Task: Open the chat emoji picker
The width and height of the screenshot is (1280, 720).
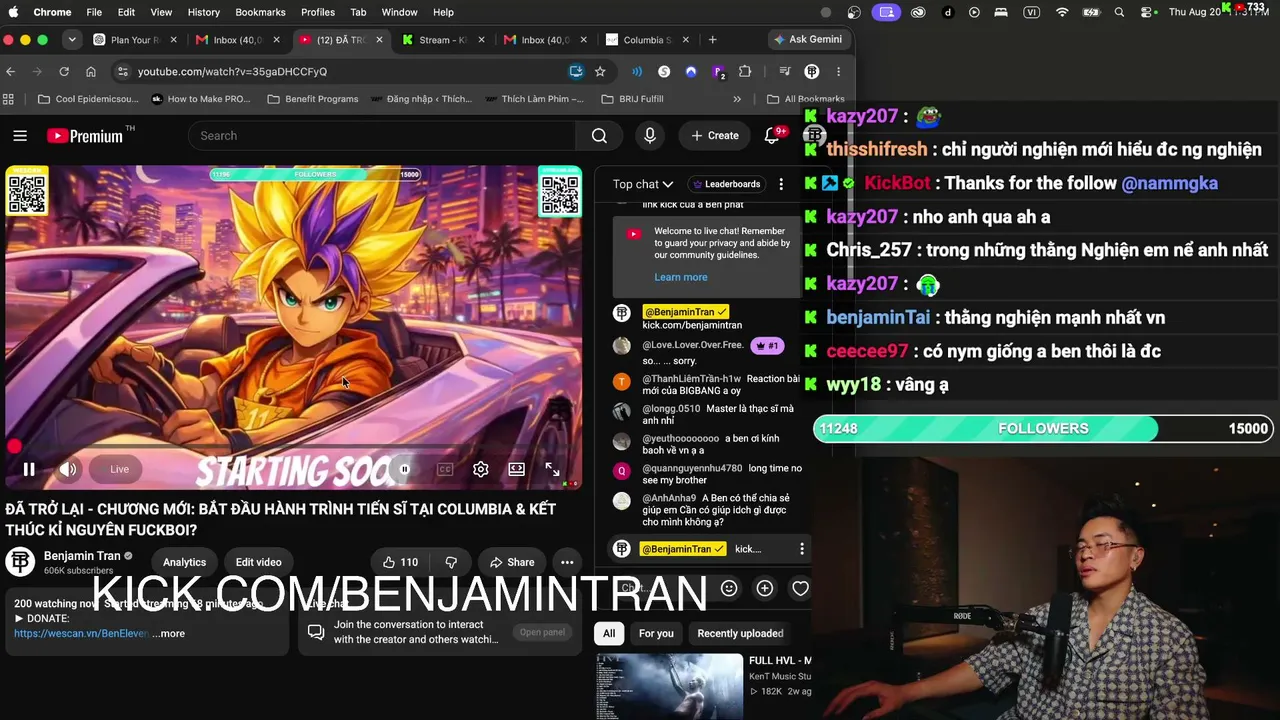Action: tap(729, 588)
